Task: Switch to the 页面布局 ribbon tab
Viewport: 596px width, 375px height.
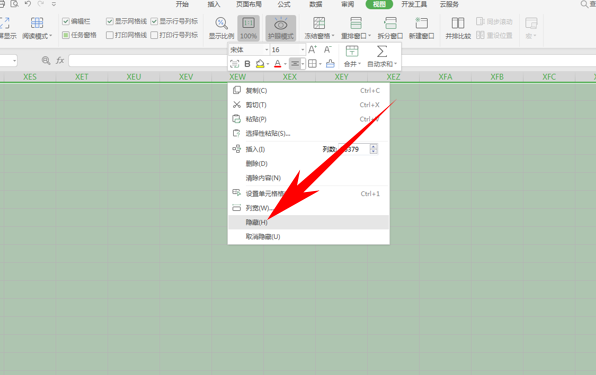Action: click(249, 4)
